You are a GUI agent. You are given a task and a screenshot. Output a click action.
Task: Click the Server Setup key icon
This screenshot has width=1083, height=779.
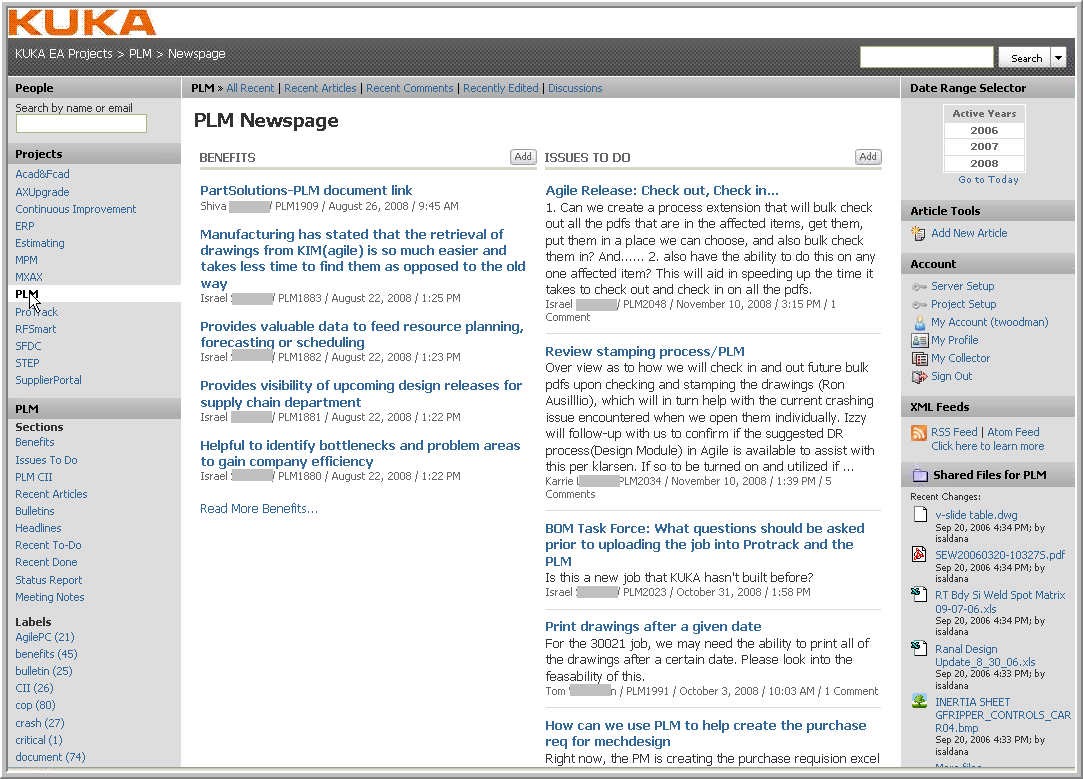coord(918,286)
